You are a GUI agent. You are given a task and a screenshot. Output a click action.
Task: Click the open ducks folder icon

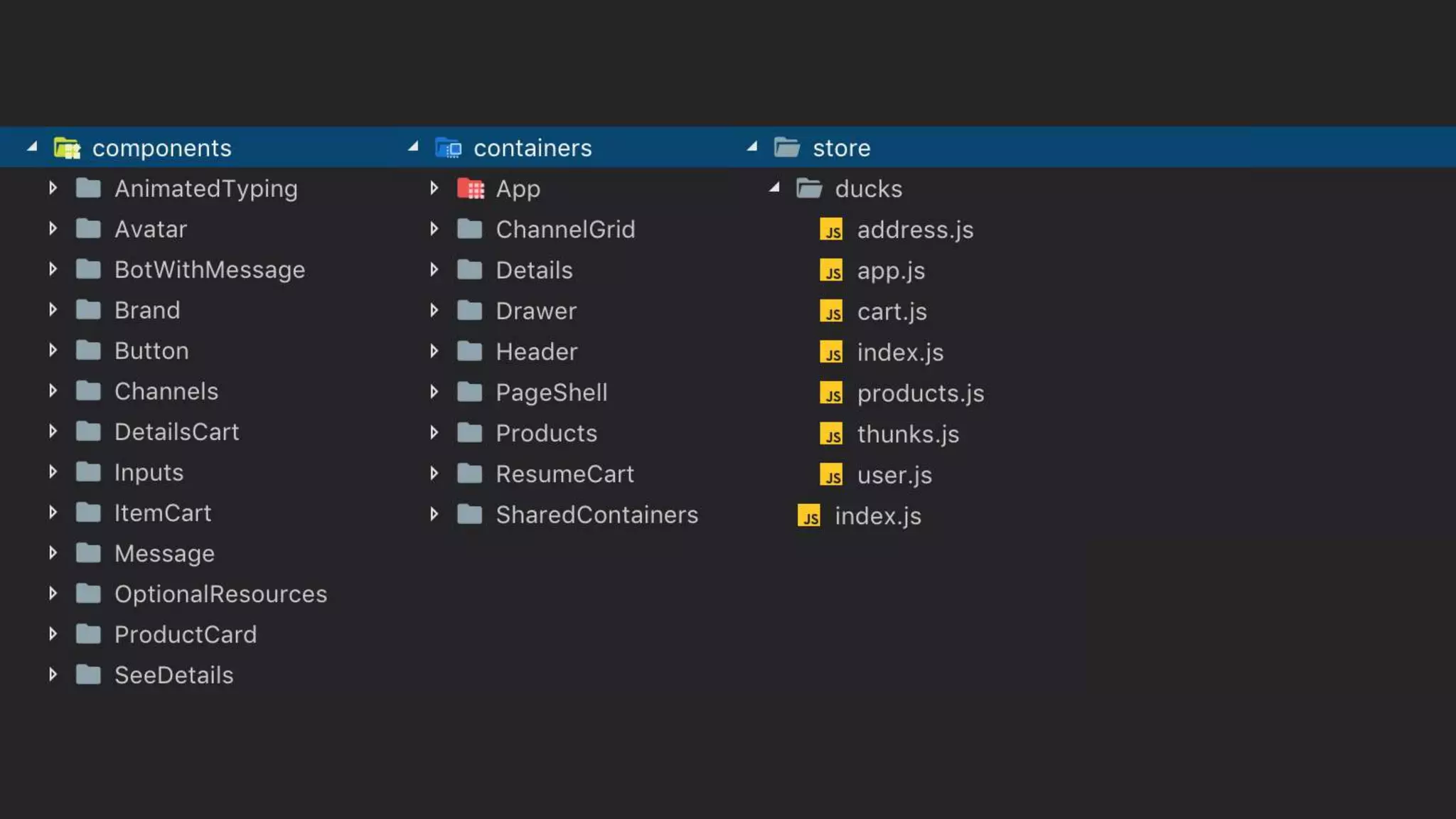point(809,188)
